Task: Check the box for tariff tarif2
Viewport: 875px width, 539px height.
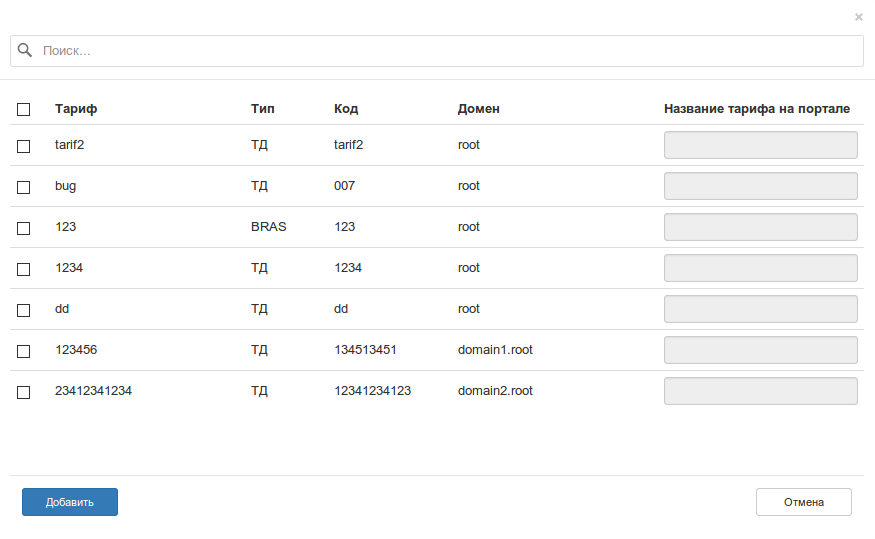Action: pos(24,146)
